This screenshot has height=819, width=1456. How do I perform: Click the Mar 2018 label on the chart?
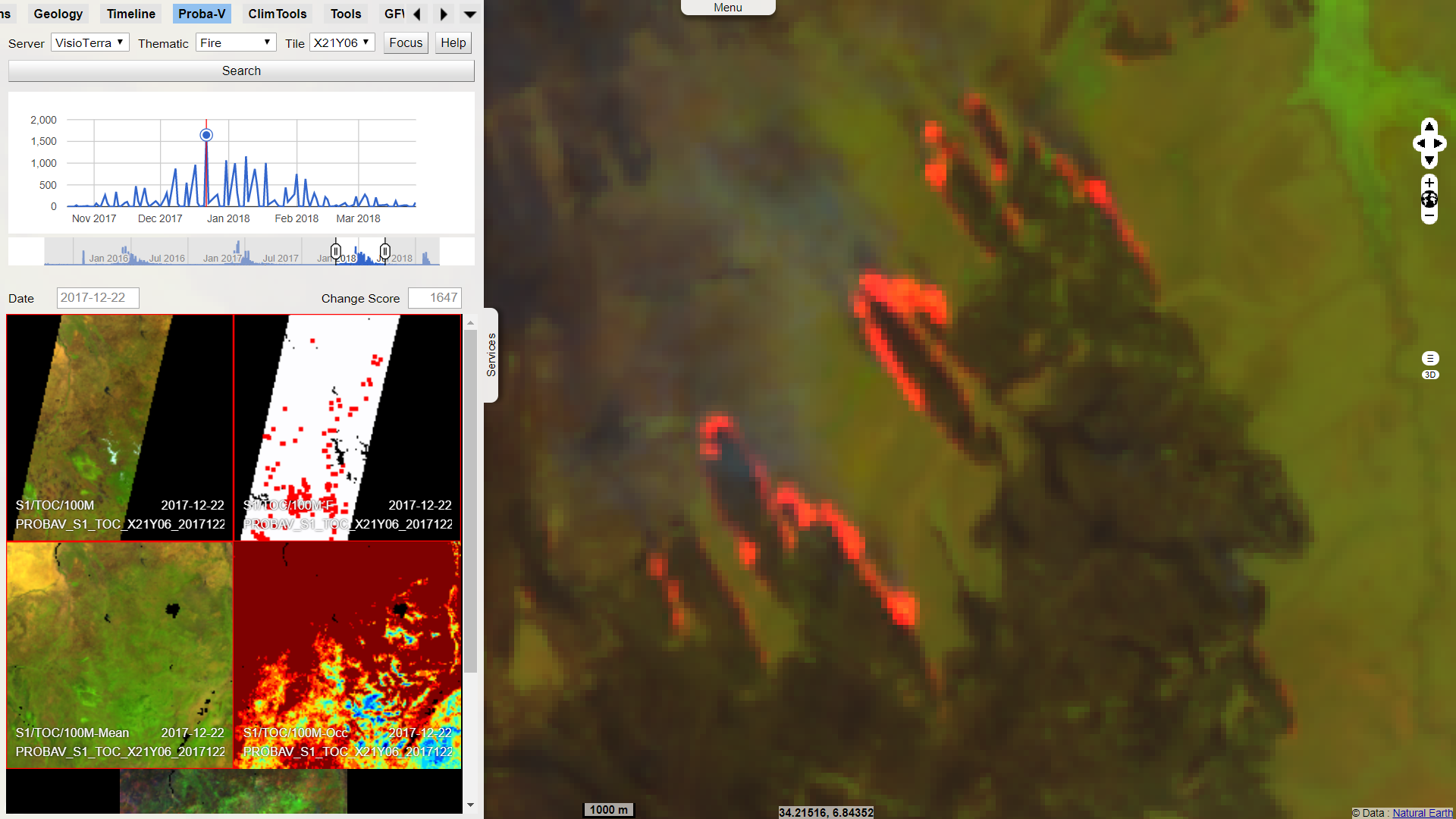(x=358, y=218)
